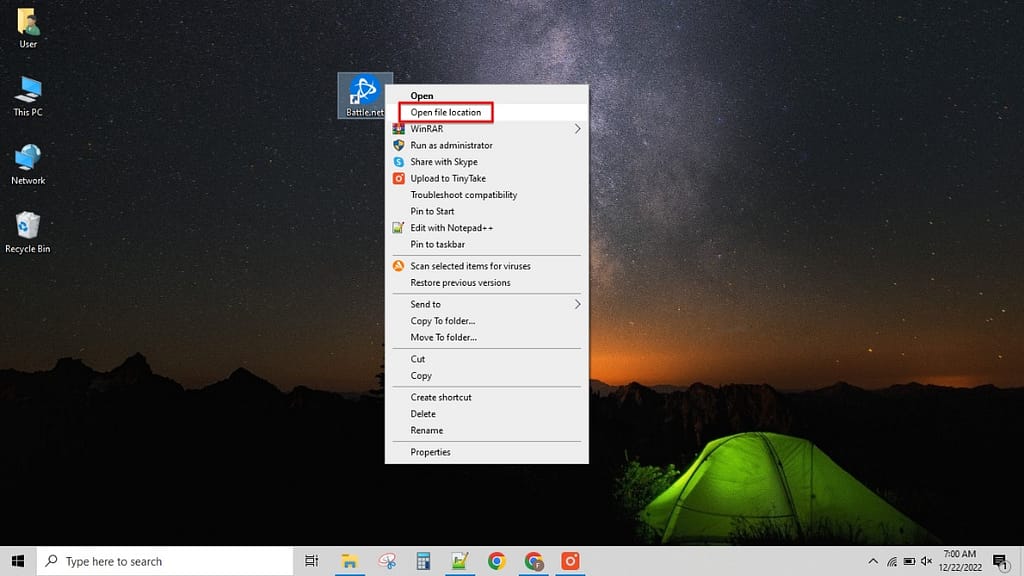
Task: Open Task View on the taskbar
Action: [312, 561]
